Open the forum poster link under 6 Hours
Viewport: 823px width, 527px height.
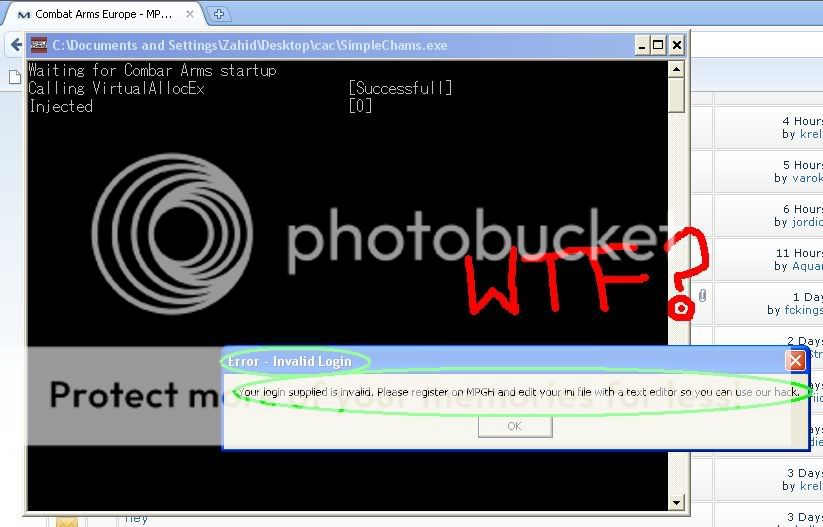(807, 223)
